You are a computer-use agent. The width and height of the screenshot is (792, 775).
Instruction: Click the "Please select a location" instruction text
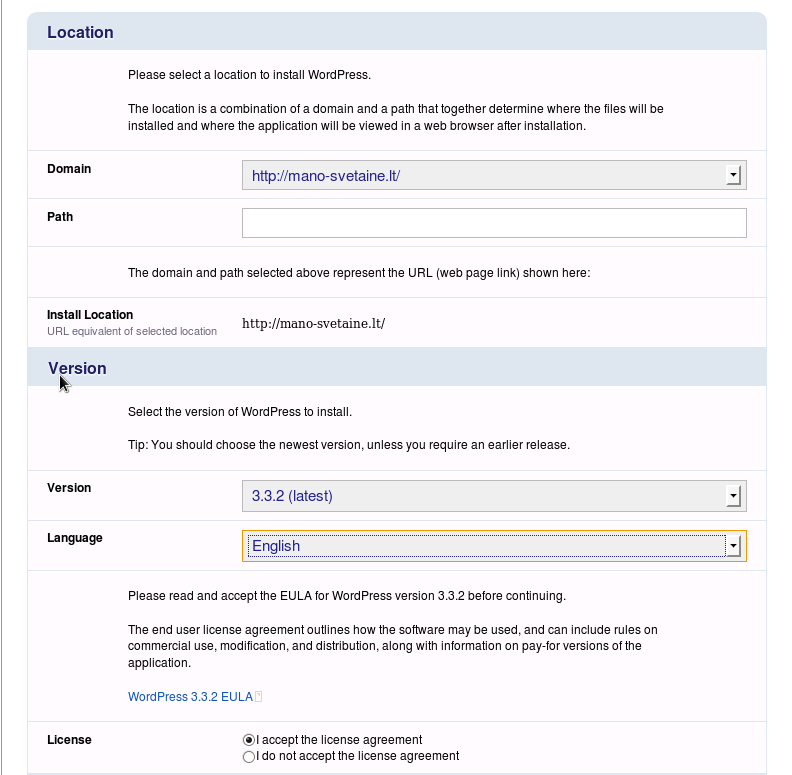point(249,75)
